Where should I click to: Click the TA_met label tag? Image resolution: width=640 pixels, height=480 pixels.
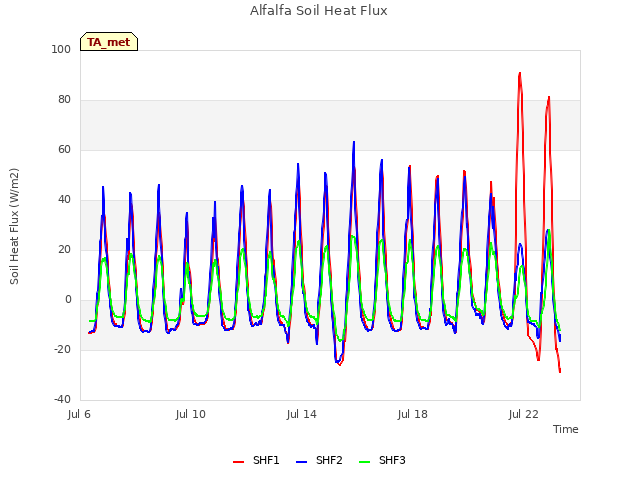click(109, 42)
